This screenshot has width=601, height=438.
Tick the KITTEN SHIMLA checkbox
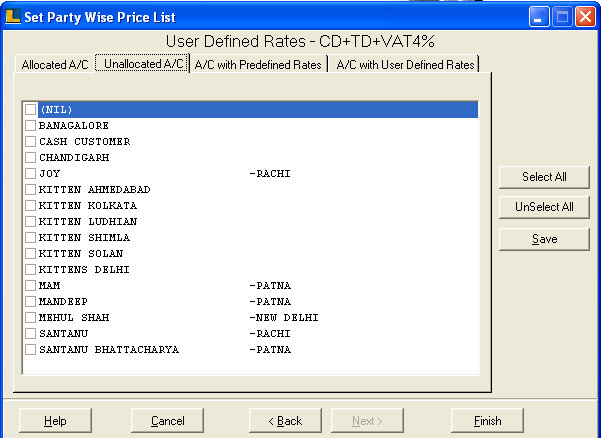[30, 238]
